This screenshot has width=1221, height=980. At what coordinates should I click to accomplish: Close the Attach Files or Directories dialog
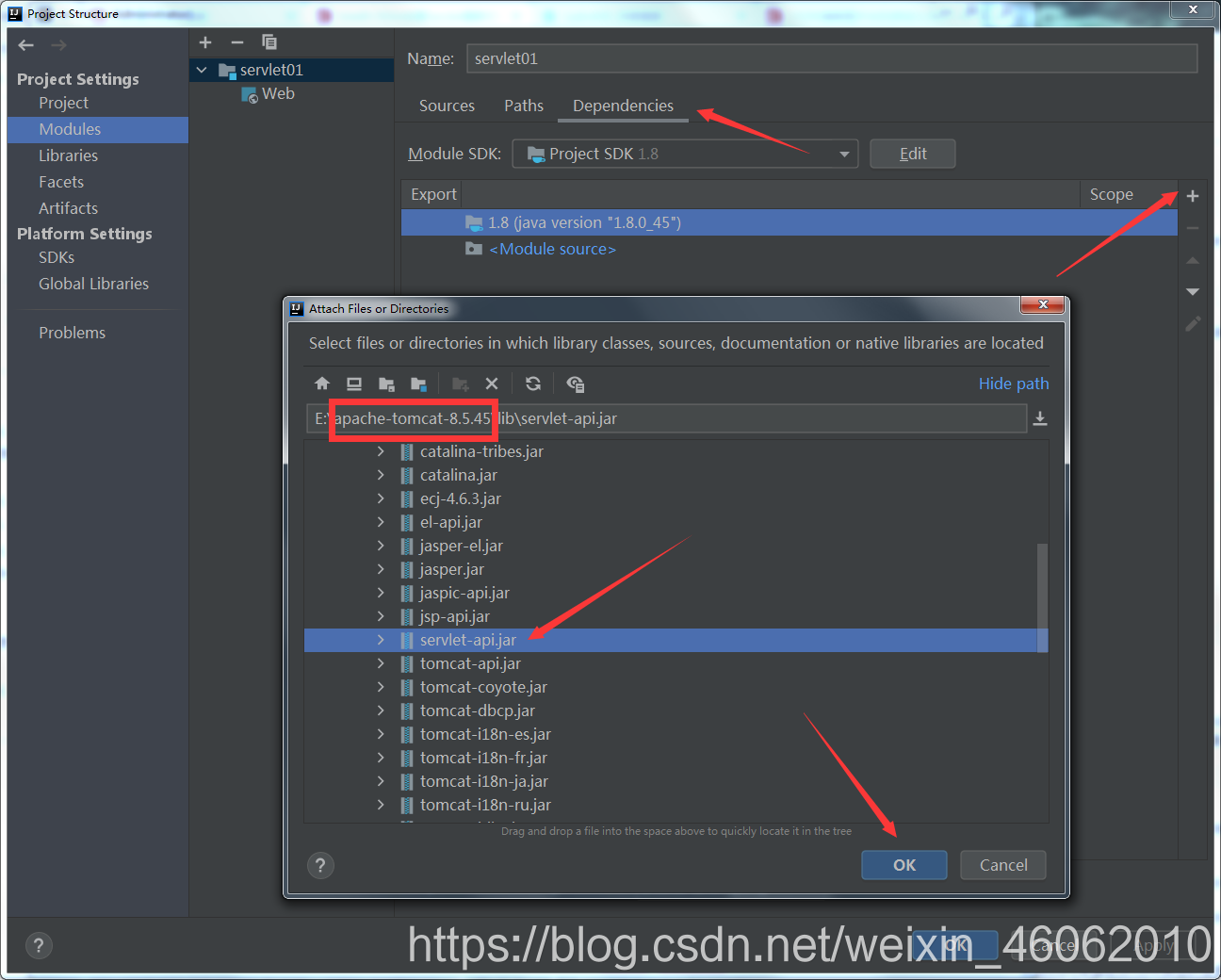(1042, 304)
